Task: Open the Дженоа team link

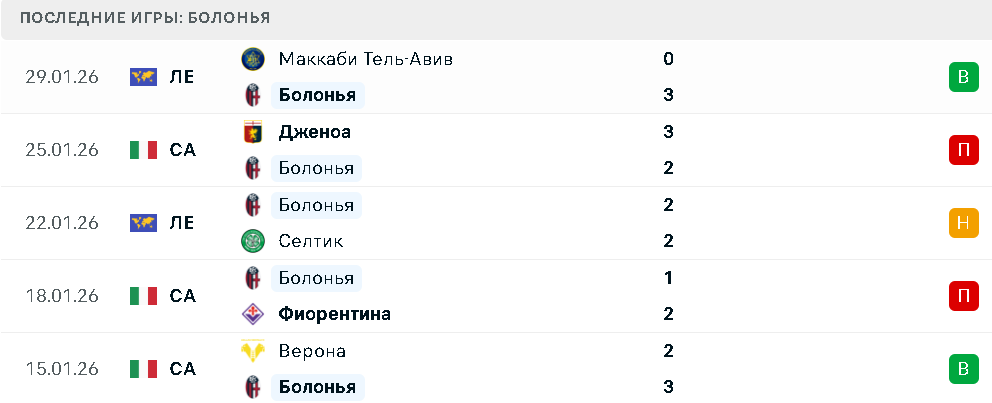Action: 314,132
